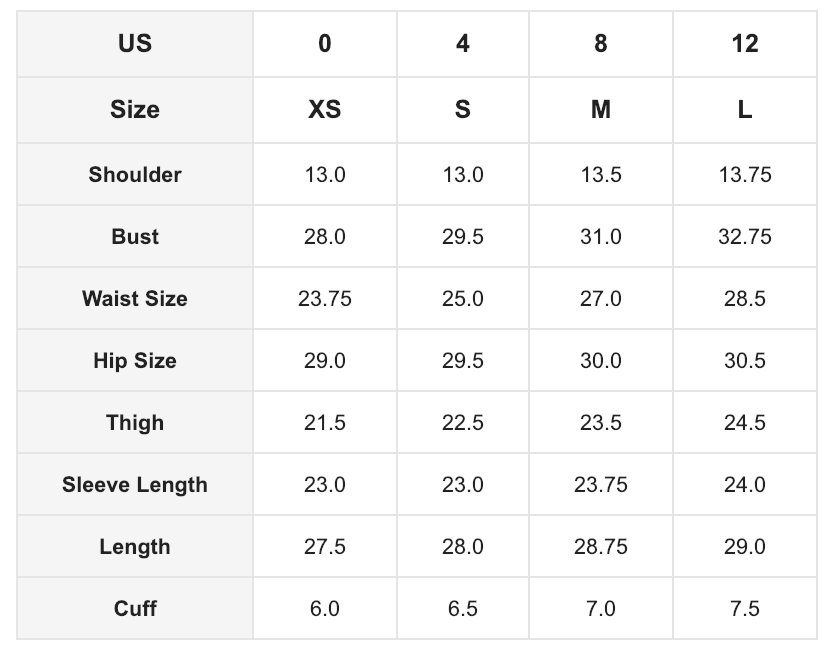The height and width of the screenshot is (652, 834).
Task: Click the US header cell
Action: (135, 44)
